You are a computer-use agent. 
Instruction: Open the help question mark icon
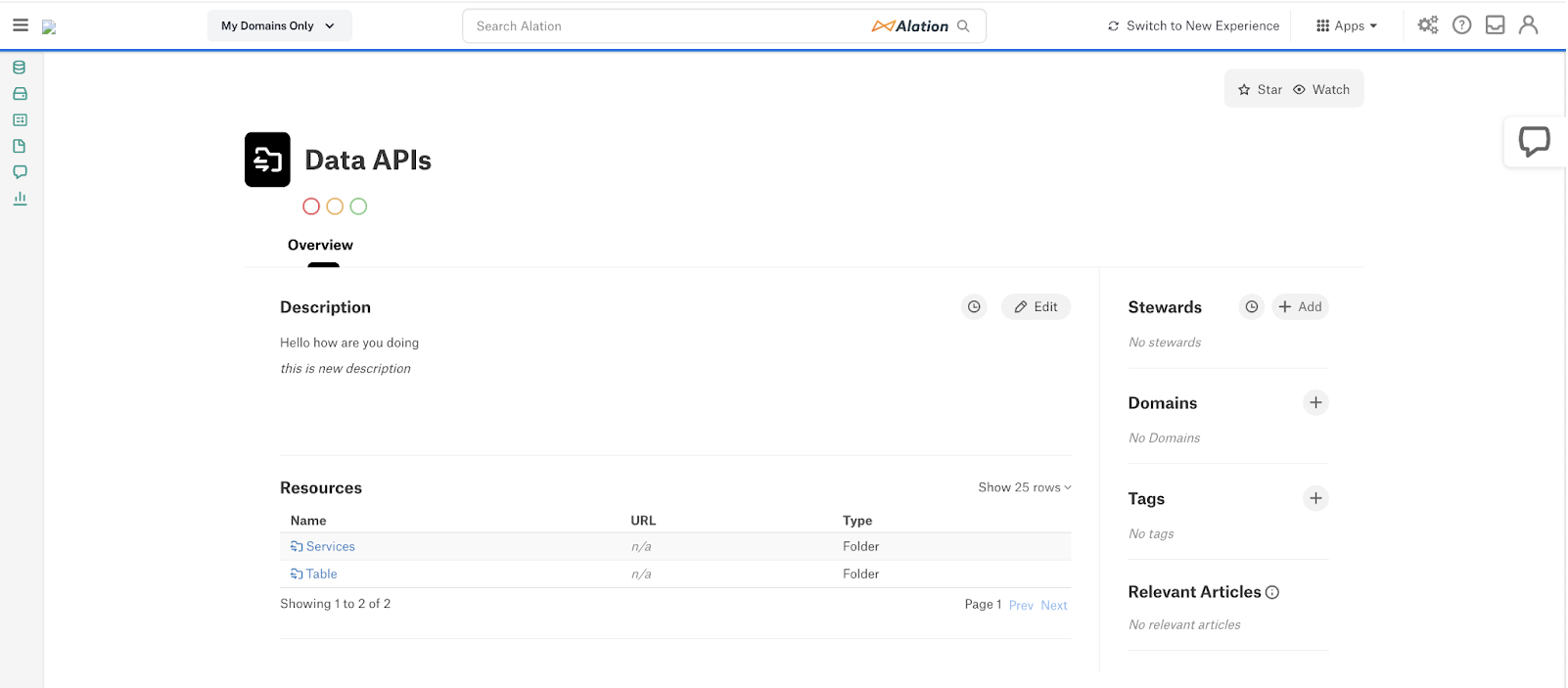pos(1461,25)
